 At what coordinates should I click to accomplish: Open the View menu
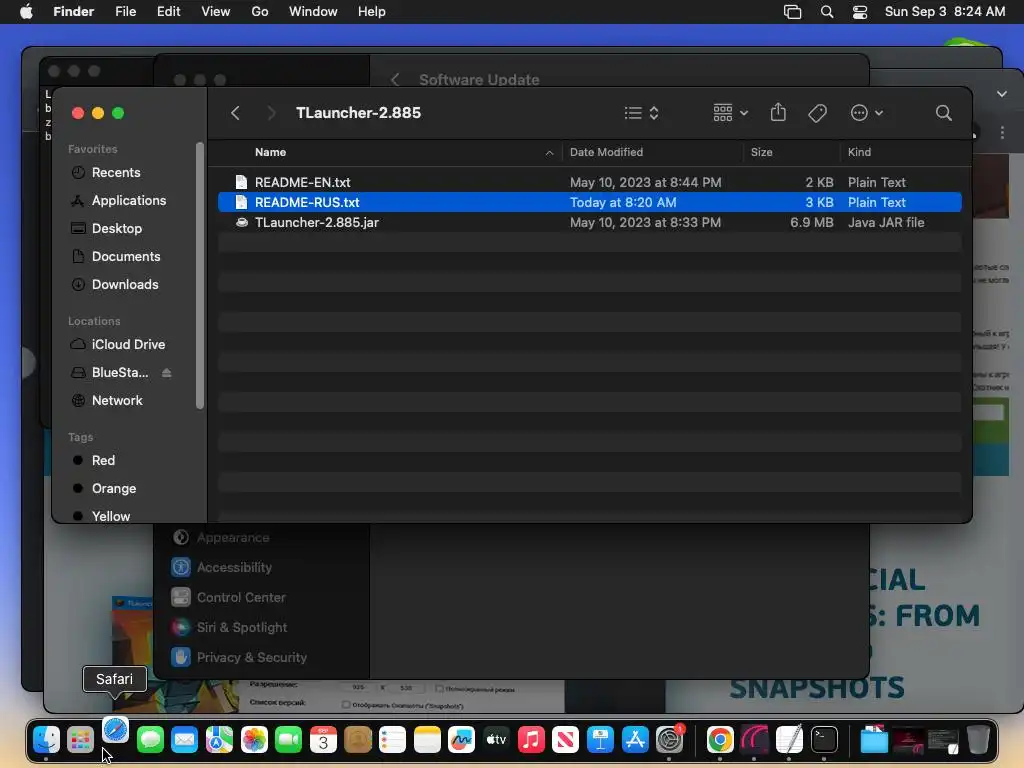coord(216,12)
